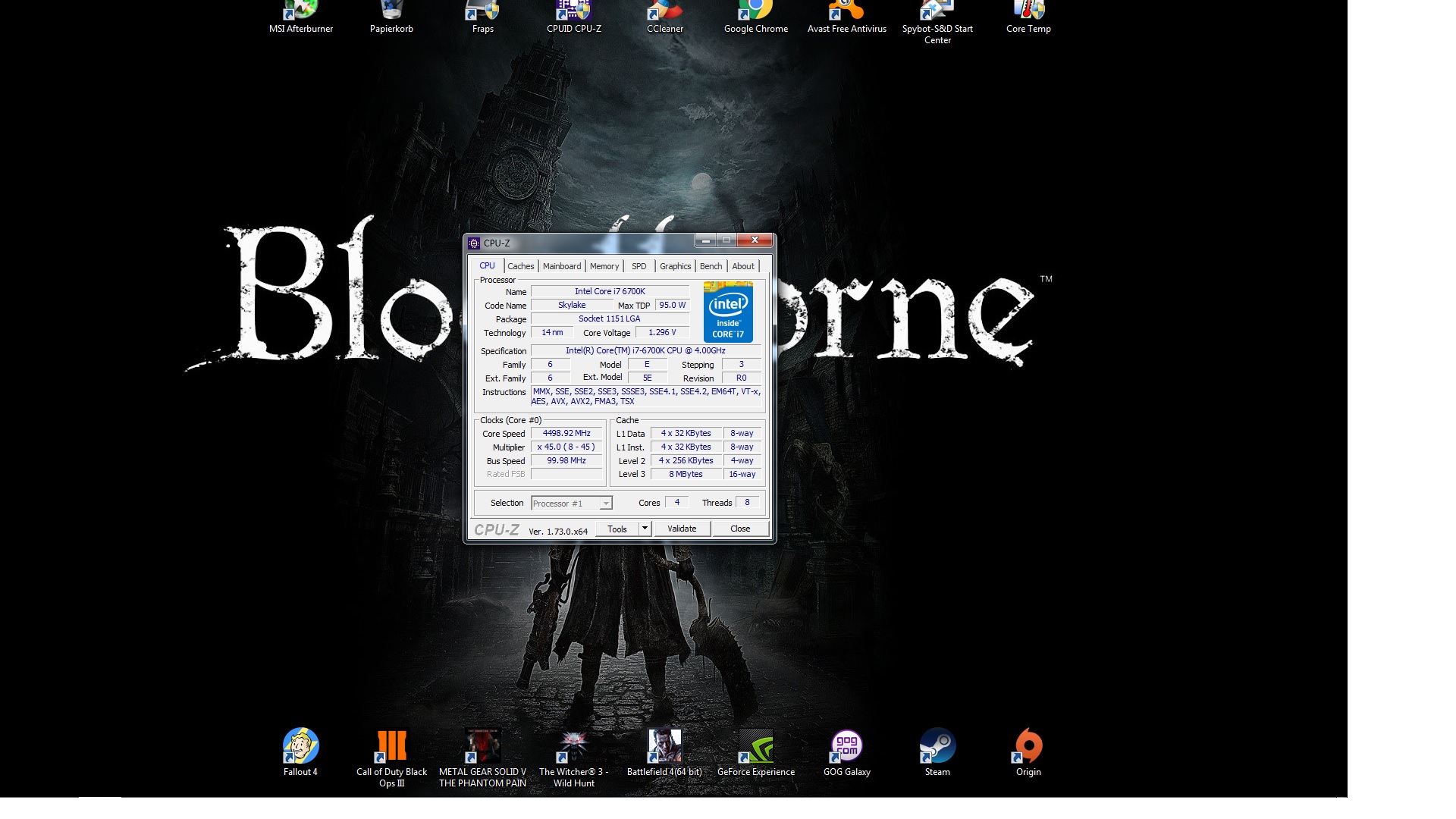Screen dimensions: 1456x819
Task: Click the Tools button
Action: [617, 529]
